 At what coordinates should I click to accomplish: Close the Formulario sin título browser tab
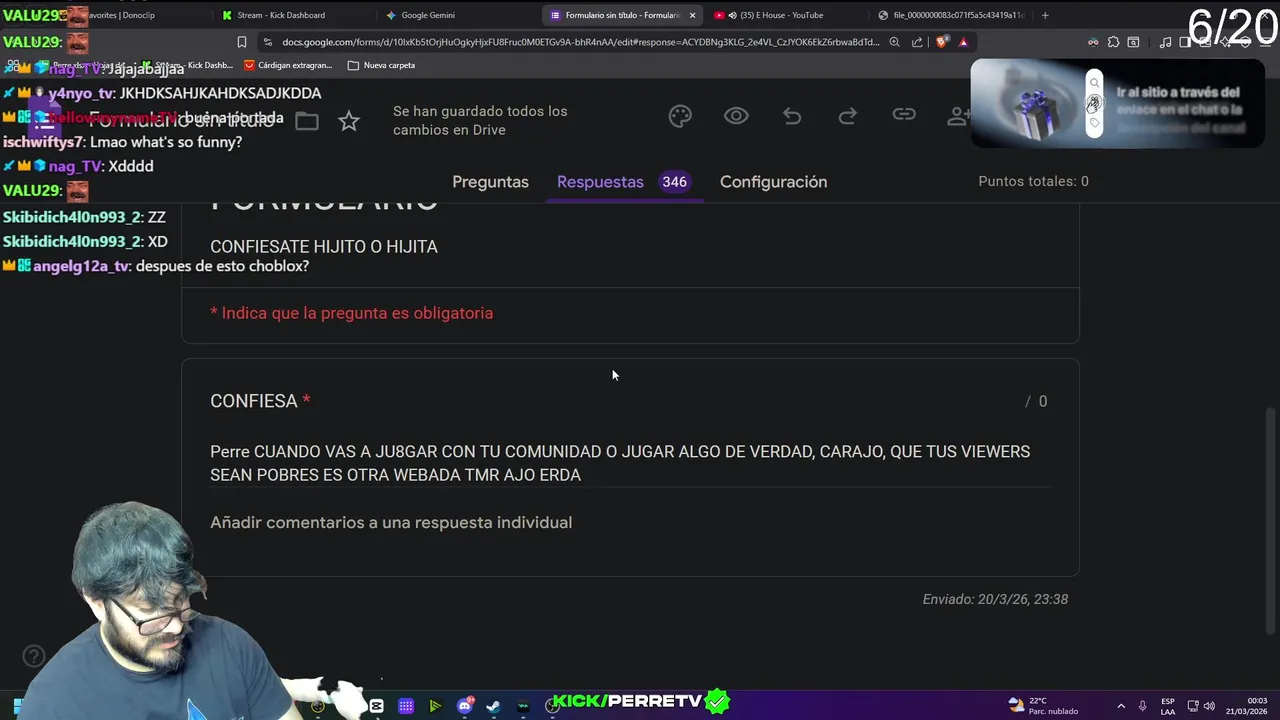pyautogui.click(x=692, y=15)
